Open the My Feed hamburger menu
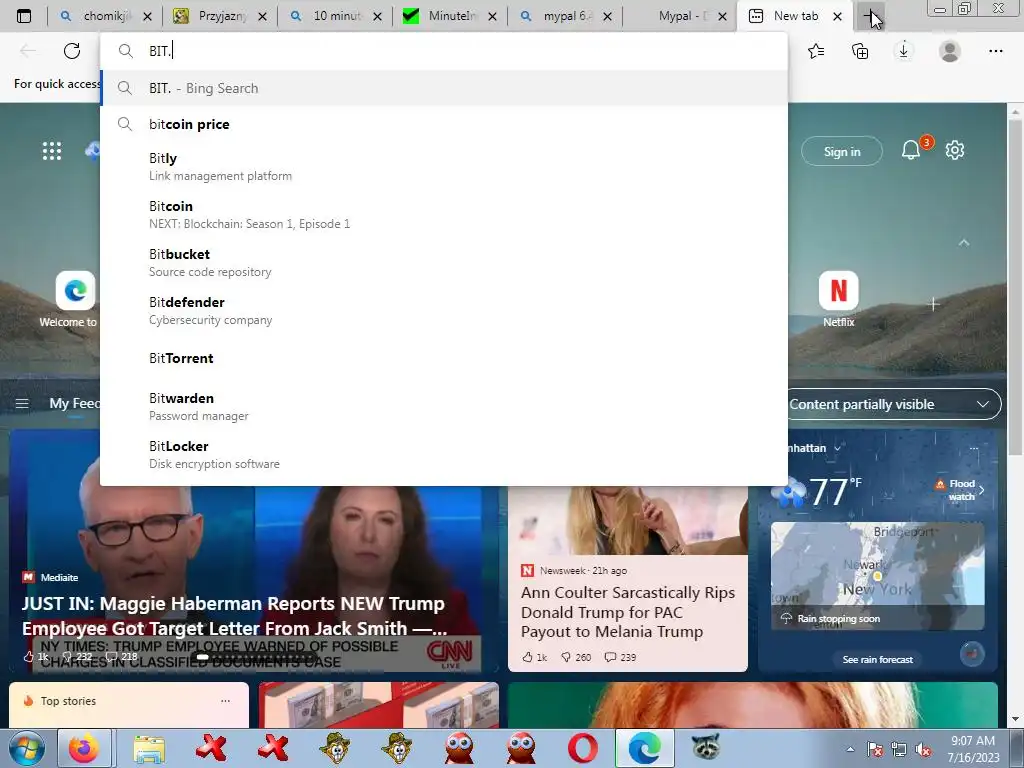The width and height of the screenshot is (1024, 768). point(22,404)
